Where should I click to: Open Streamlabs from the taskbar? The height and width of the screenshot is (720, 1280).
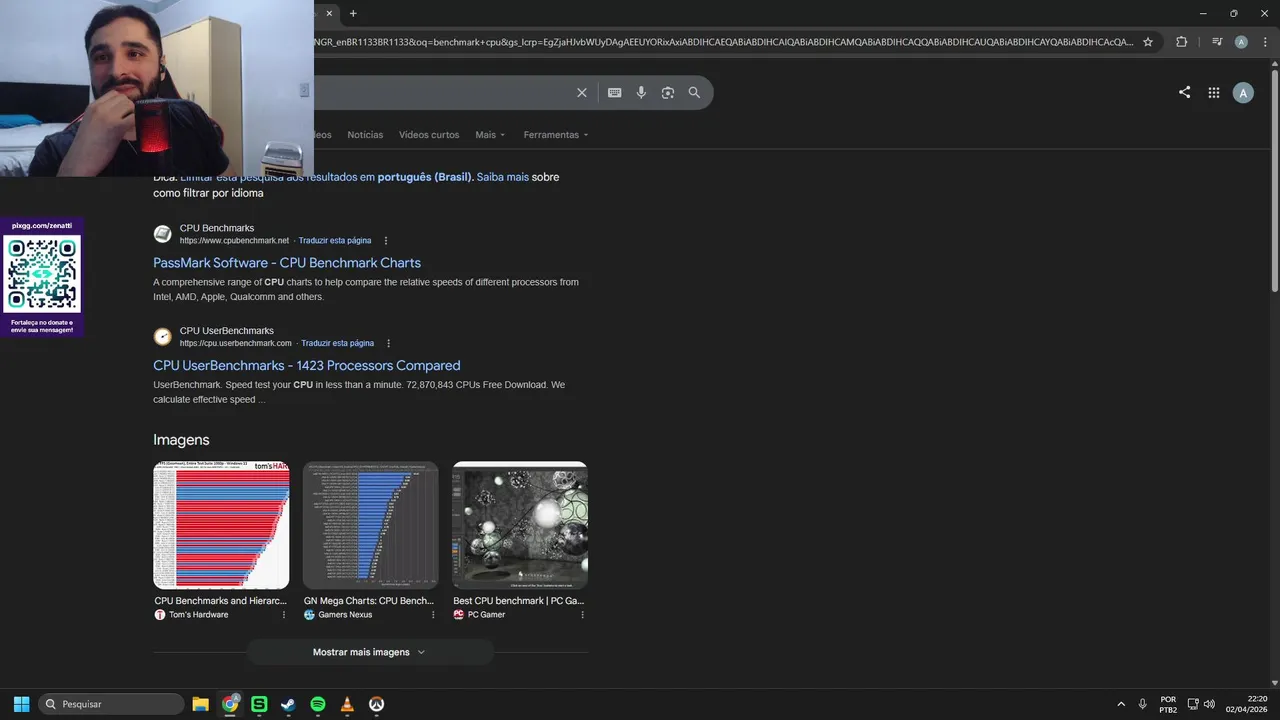tap(259, 704)
